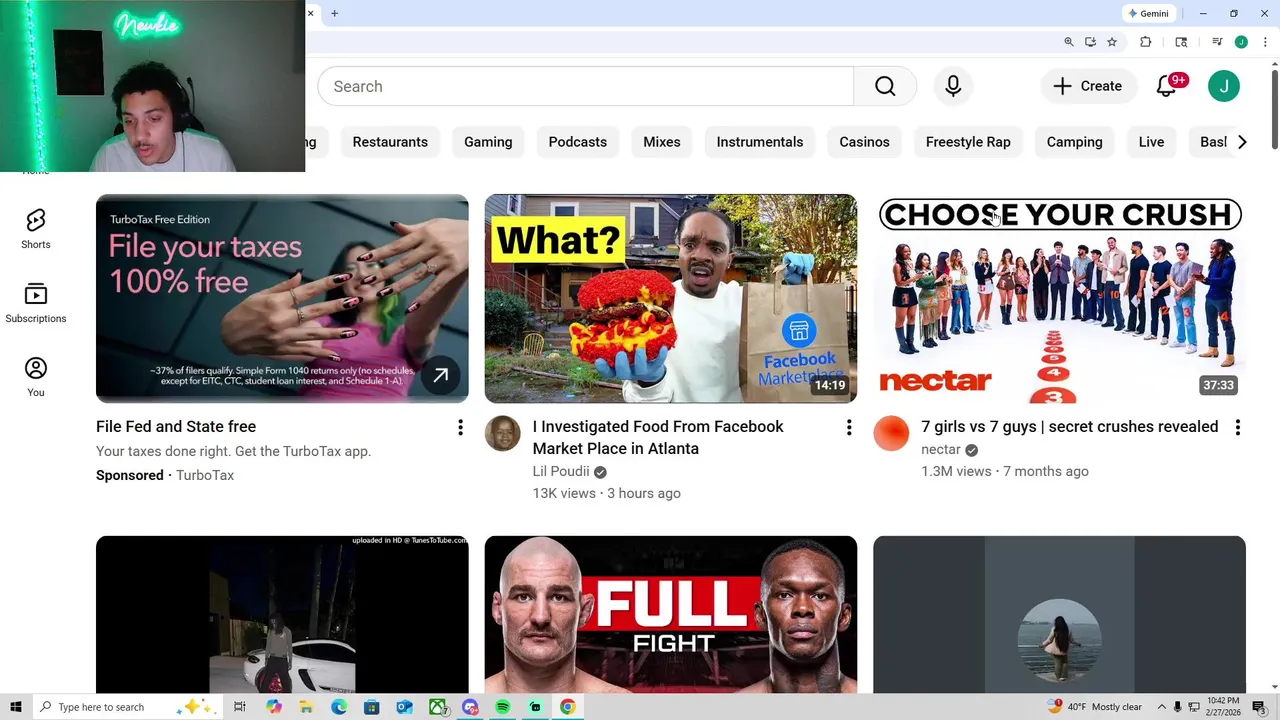Select the Casinos category chip
Image resolution: width=1280 pixels, height=720 pixels.
pyautogui.click(x=864, y=142)
